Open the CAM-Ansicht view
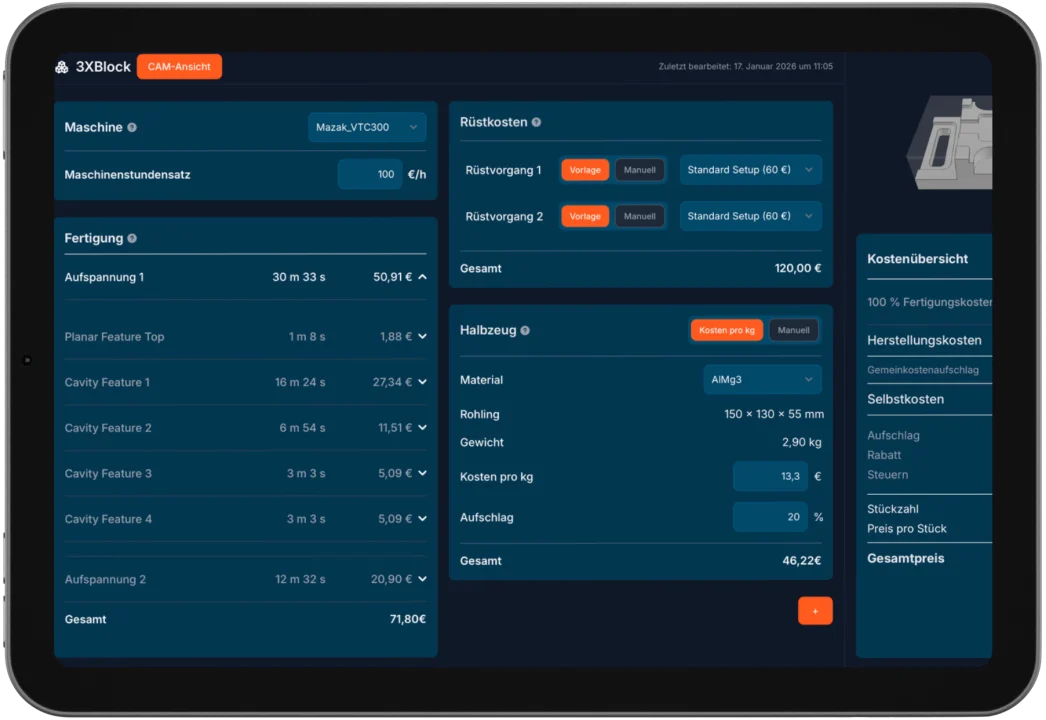This screenshot has height=720, width=1046. tap(179, 67)
